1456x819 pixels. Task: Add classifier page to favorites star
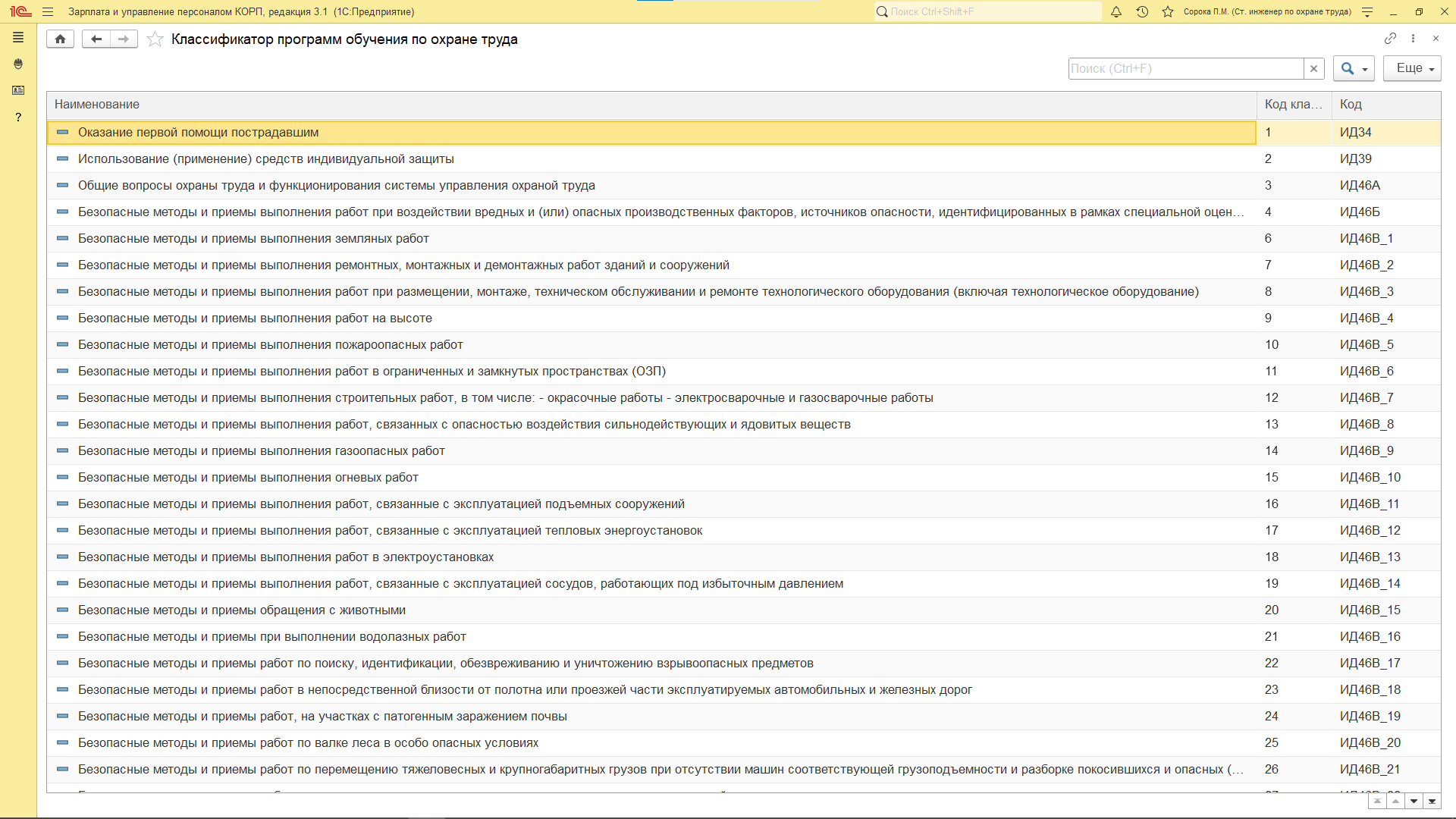(x=155, y=39)
